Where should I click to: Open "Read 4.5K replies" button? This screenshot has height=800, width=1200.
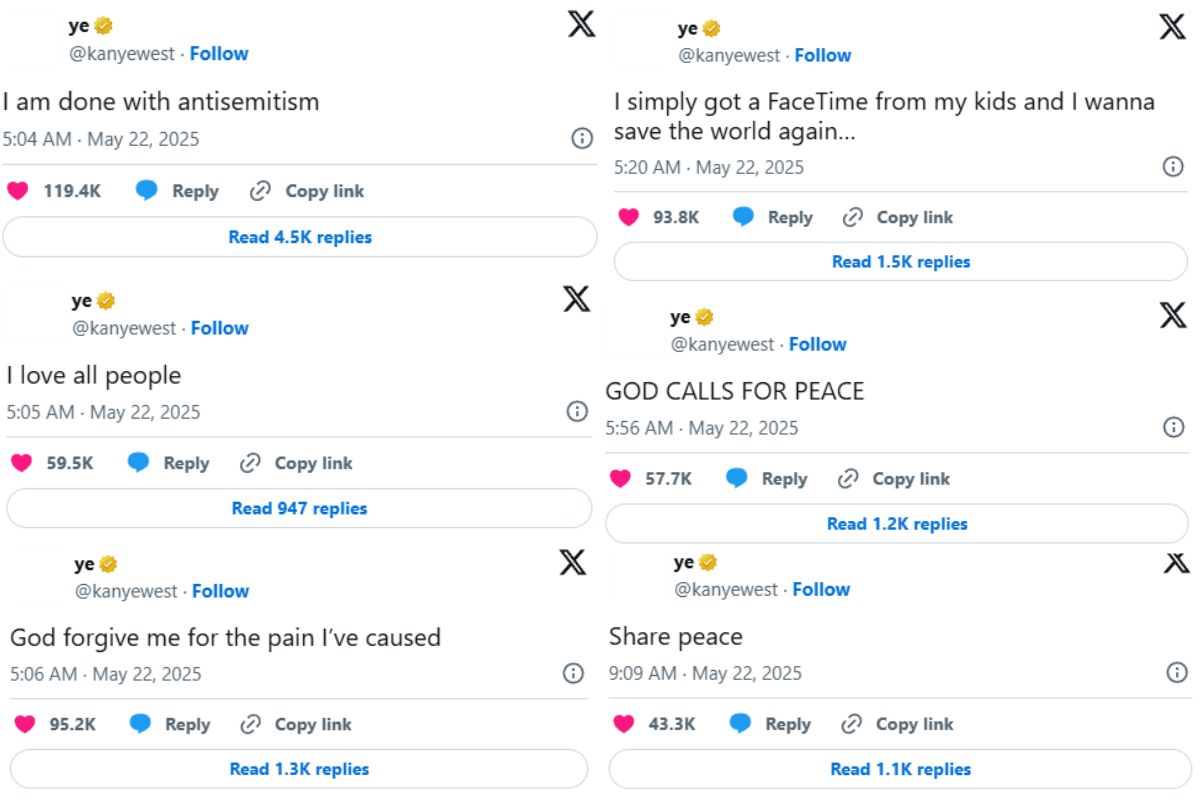point(300,237)
